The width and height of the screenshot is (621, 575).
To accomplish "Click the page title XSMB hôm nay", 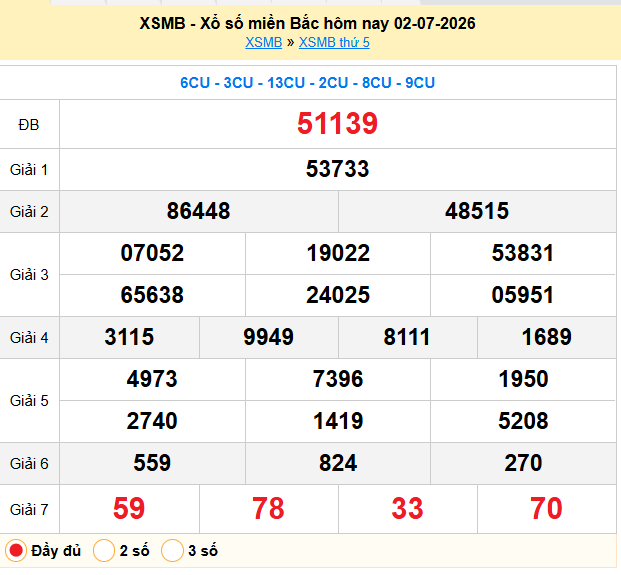I will point(307,23).
